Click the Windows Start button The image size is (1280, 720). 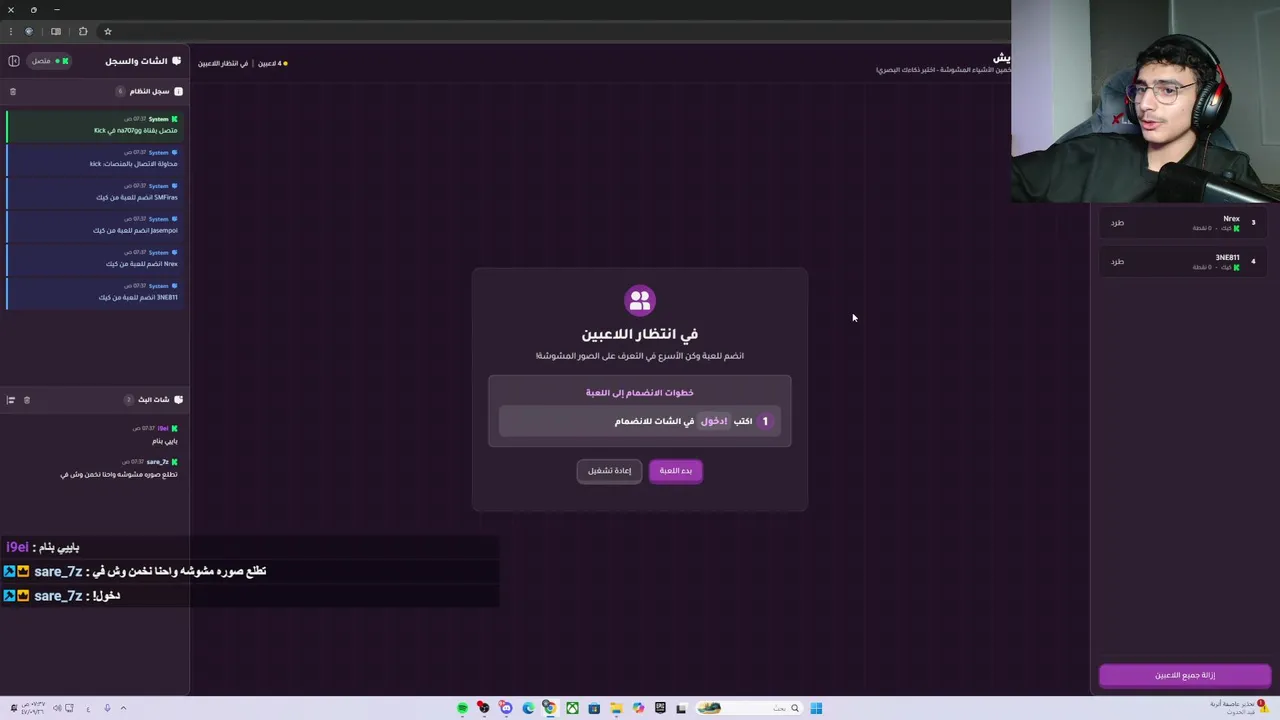click(816, 708)
